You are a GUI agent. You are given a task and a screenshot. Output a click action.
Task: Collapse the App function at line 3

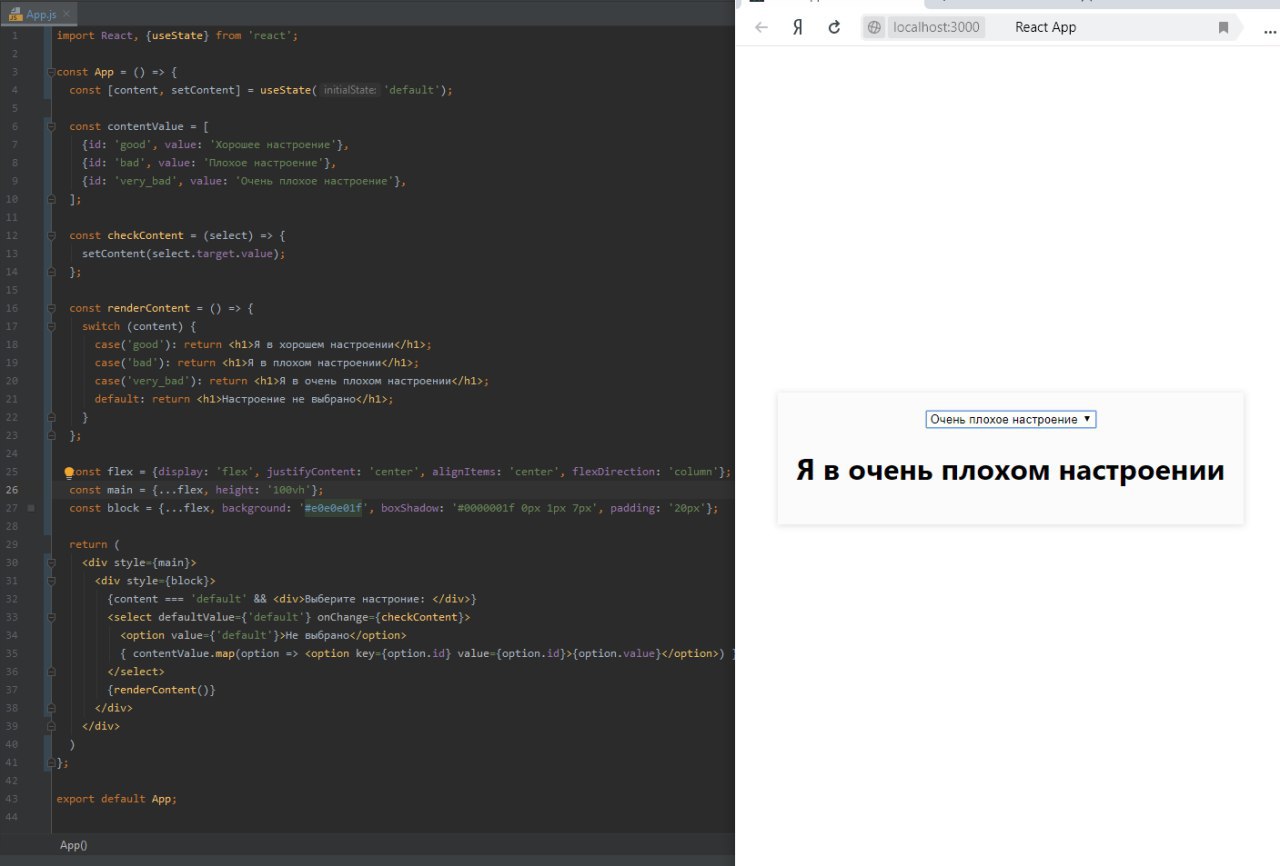49,72
